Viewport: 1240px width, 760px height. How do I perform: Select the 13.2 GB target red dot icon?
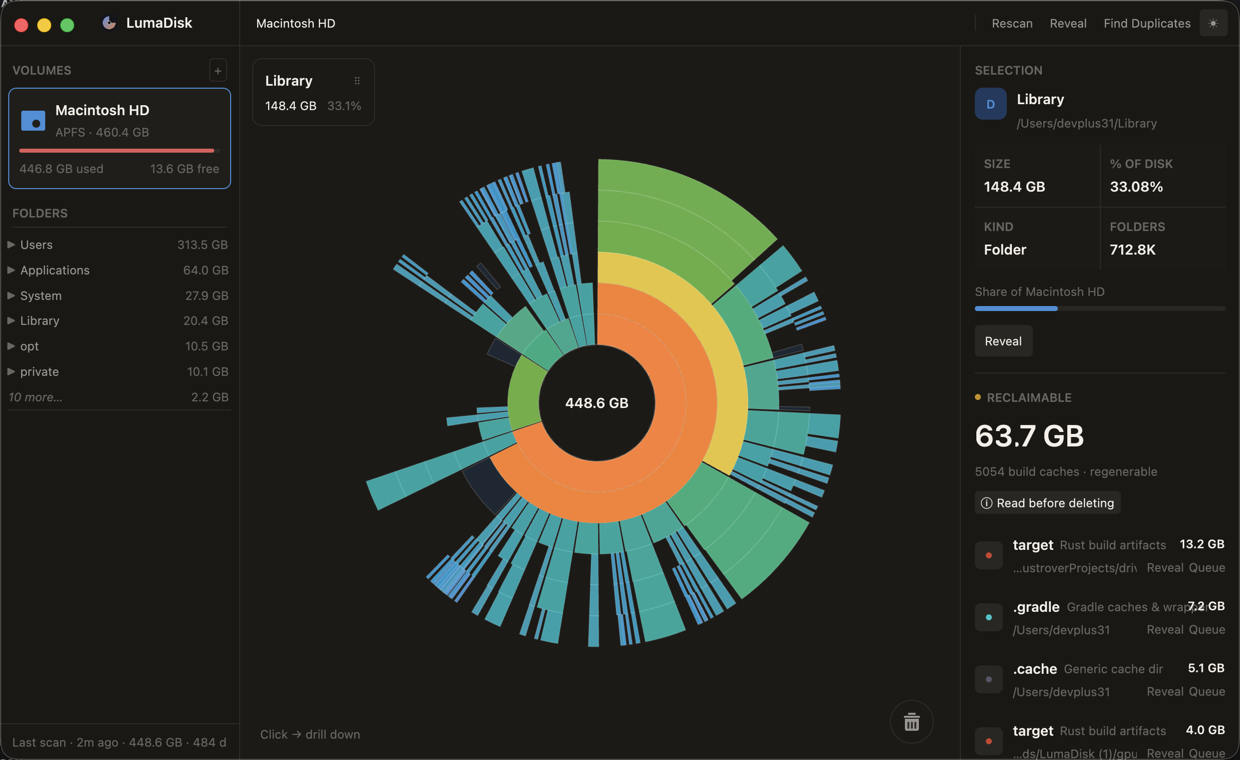point(989,555)
